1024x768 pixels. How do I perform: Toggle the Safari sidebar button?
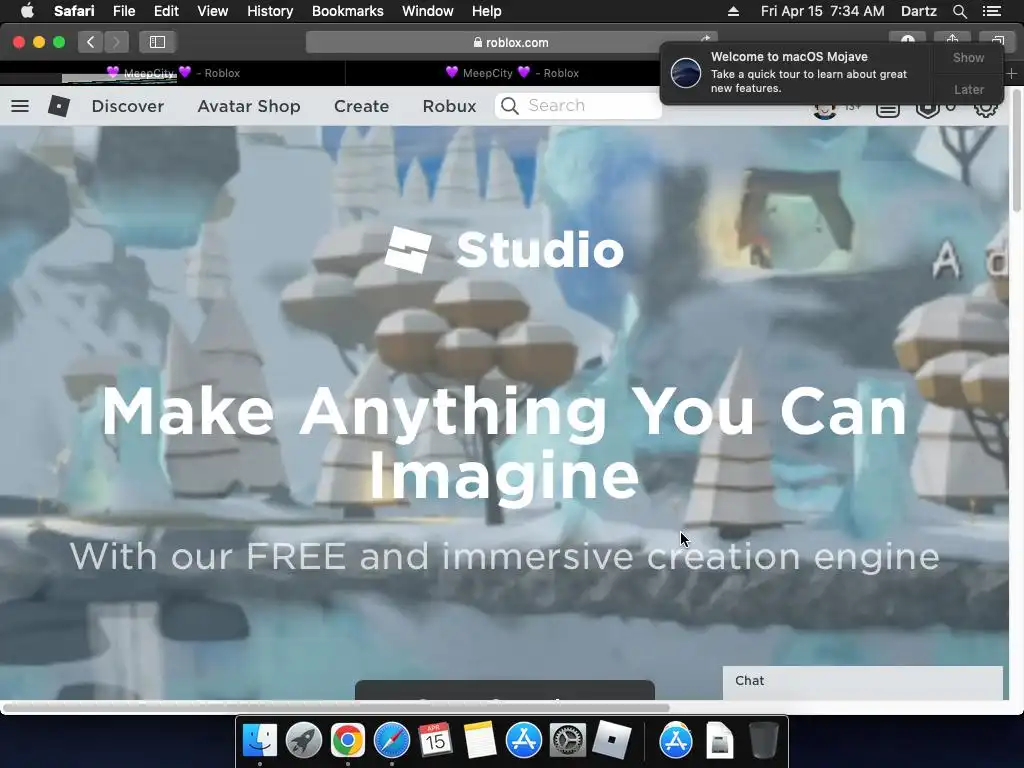(157, 42)
